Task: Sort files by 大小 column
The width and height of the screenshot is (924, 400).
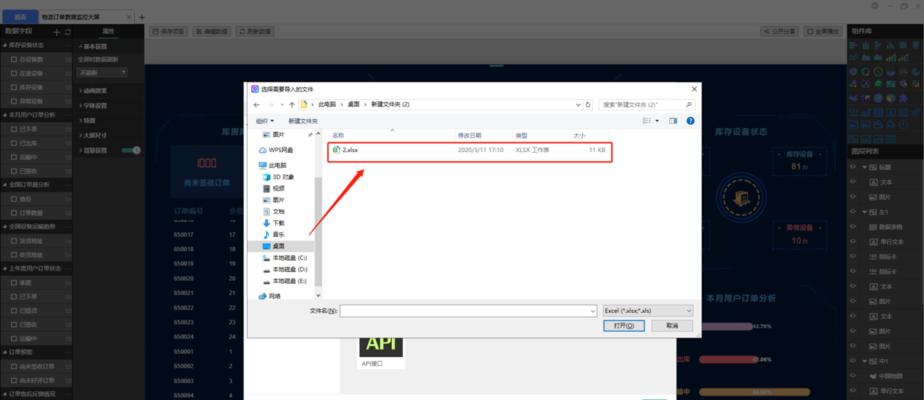Action: coord(579,135)
